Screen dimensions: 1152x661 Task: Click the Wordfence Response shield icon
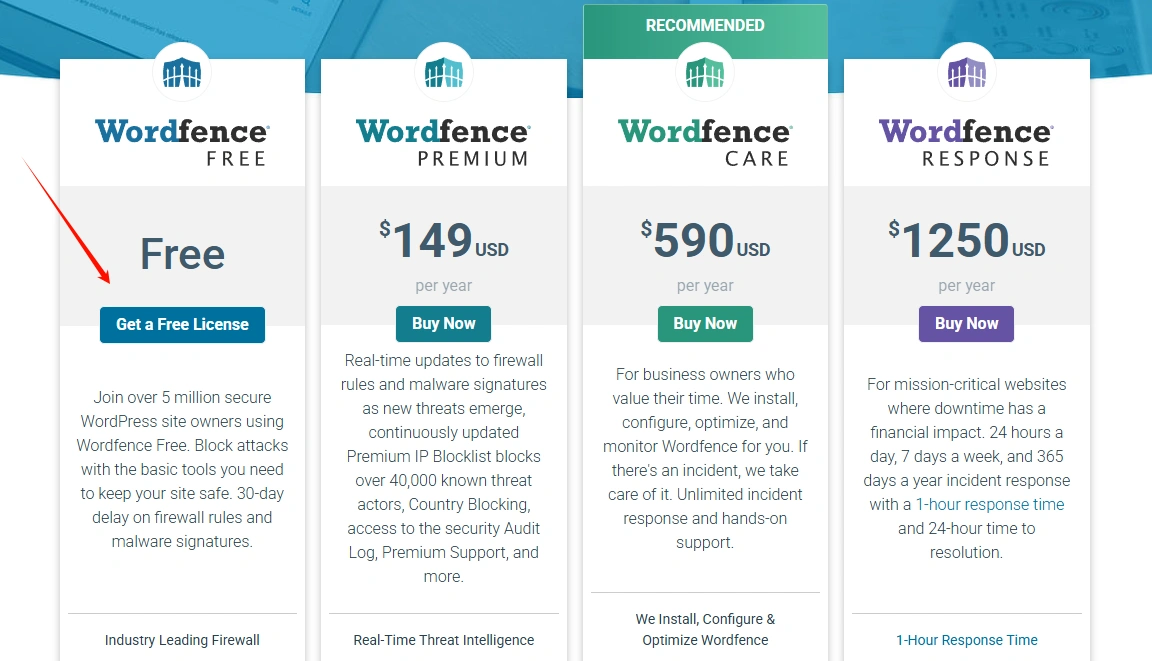coord(966,72)
